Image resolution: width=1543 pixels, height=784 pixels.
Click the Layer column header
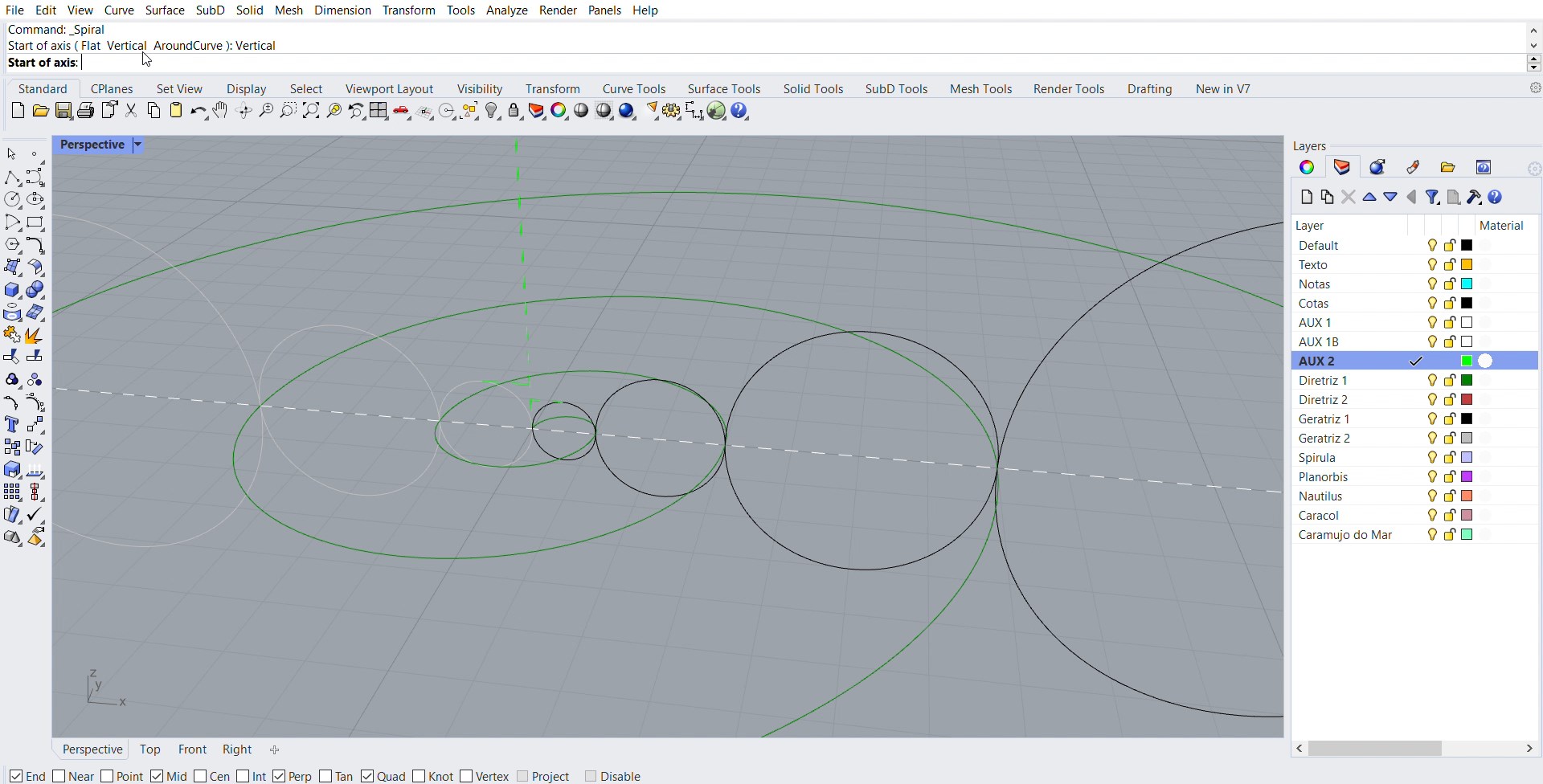1310,226
